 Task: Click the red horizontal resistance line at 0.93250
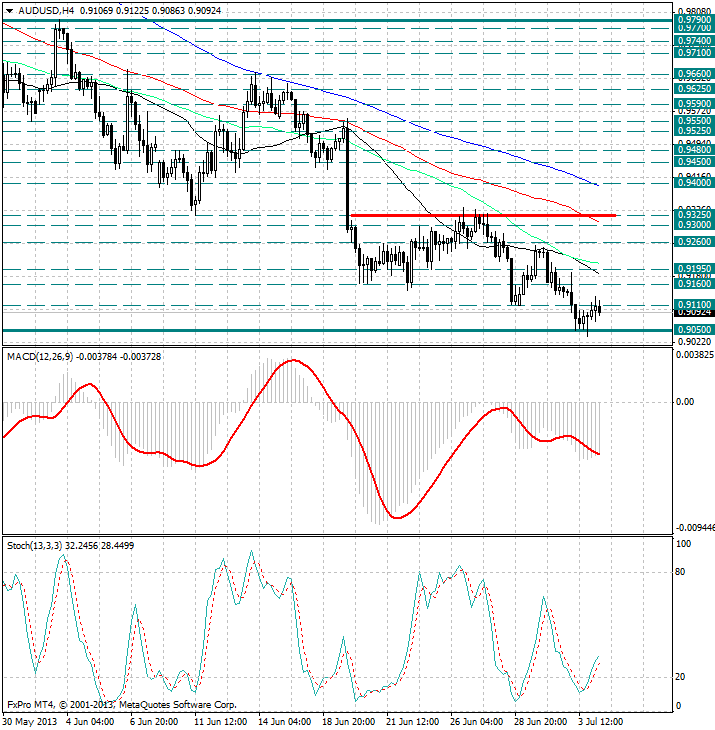pyautogui.click(x=483, y=215)
